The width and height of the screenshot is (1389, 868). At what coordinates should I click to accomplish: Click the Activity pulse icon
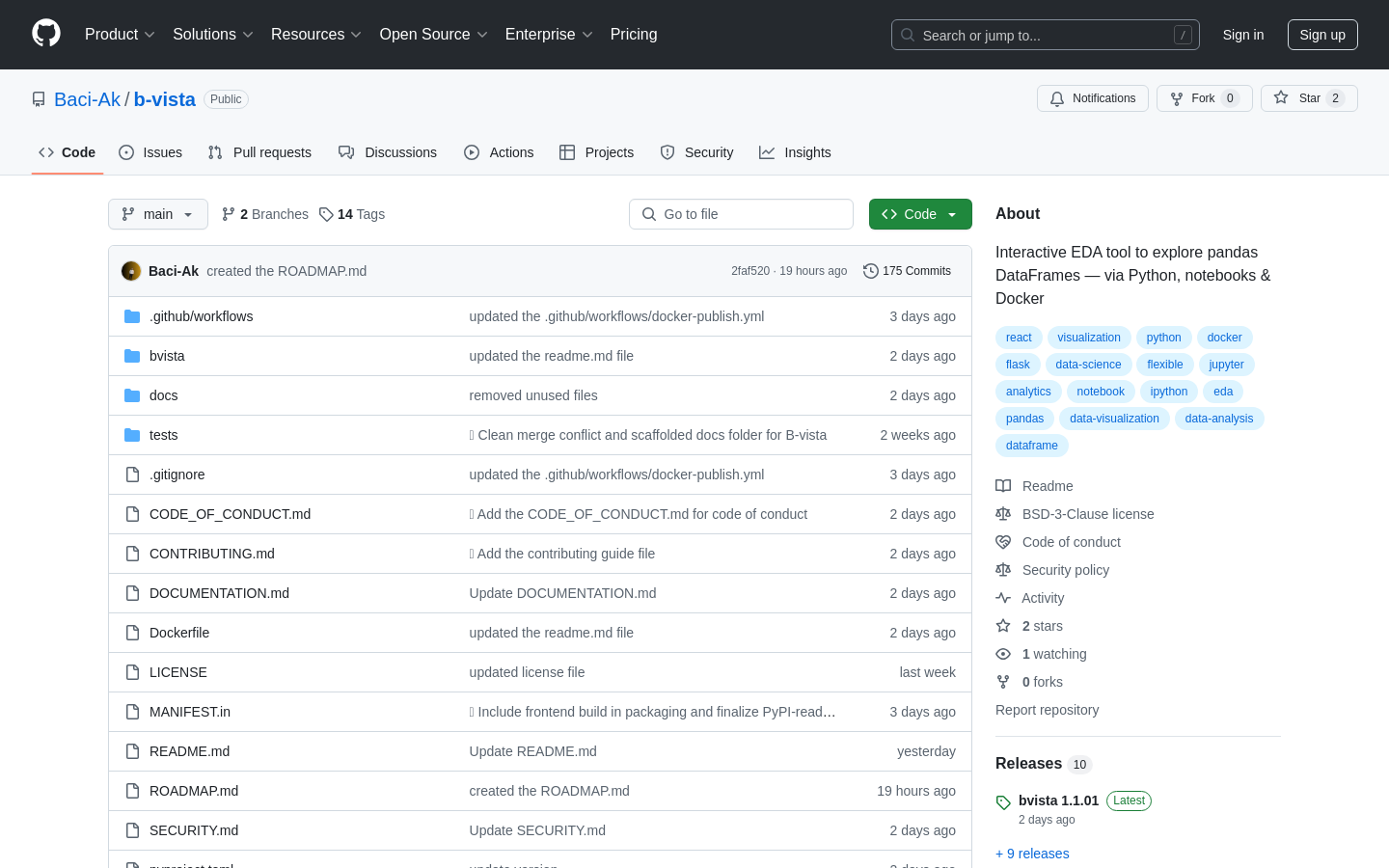[1003, 598]
